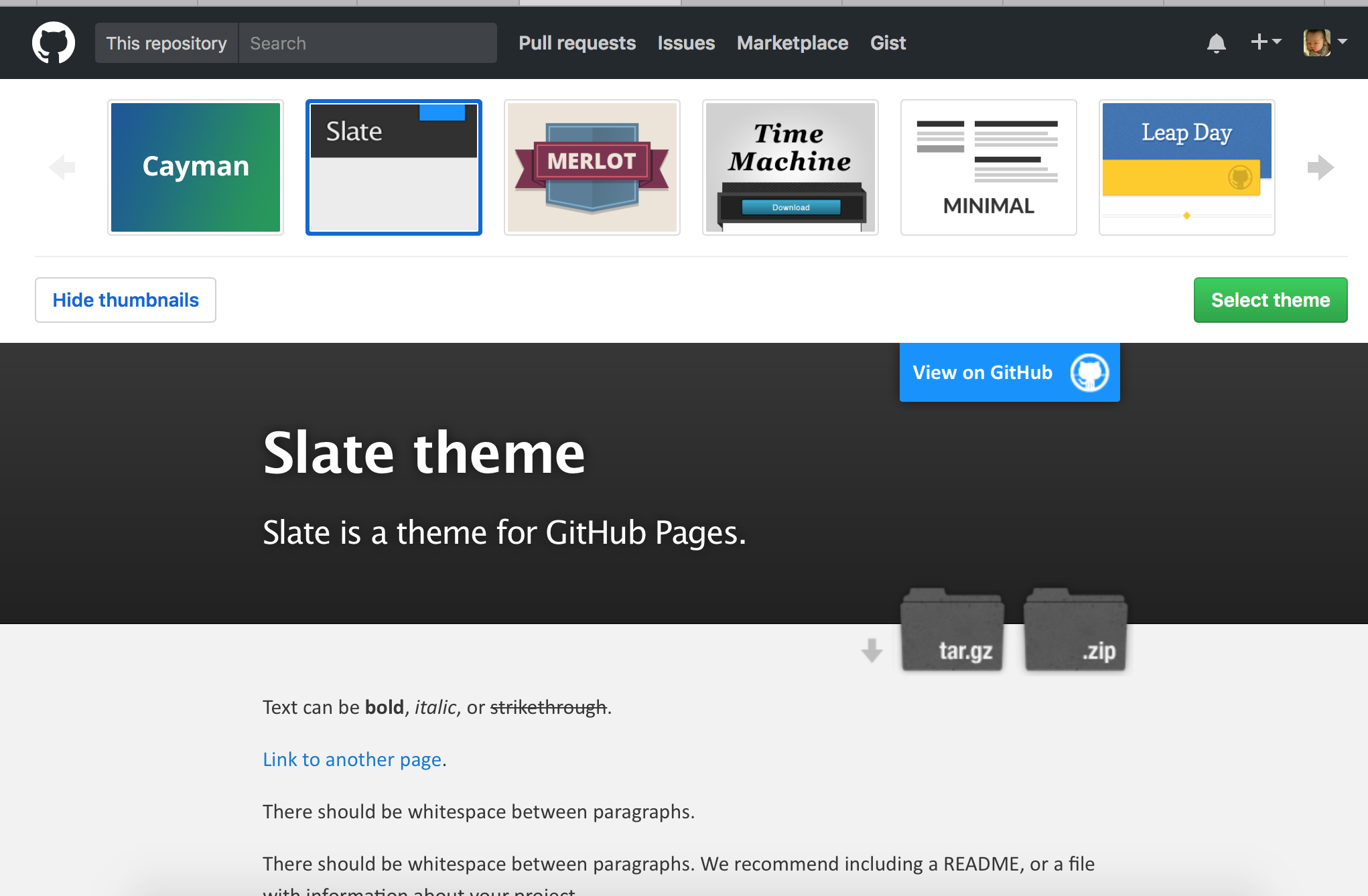Go to Pull requests
This screenshot has height=896, width=1368.
(577, 44)
